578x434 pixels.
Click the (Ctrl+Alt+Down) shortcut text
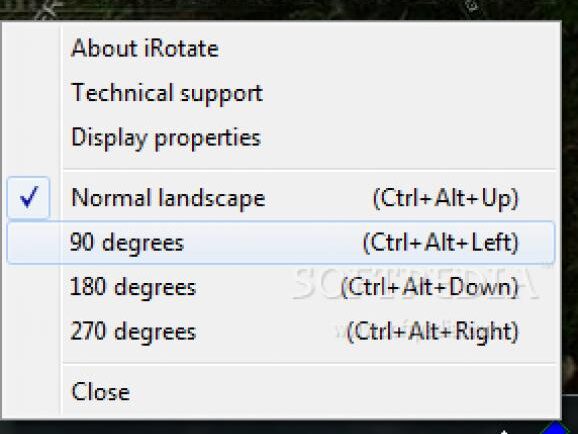point(430,288)
